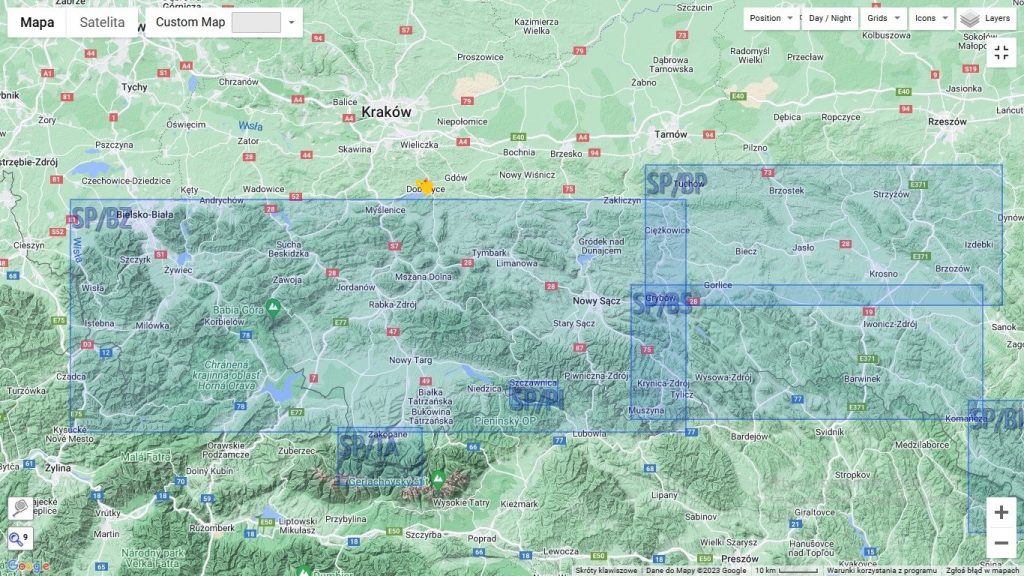Screen dimensions: 1024x576
Task: Click the measuring tape distance tool
Action: (x=19, y=509)
